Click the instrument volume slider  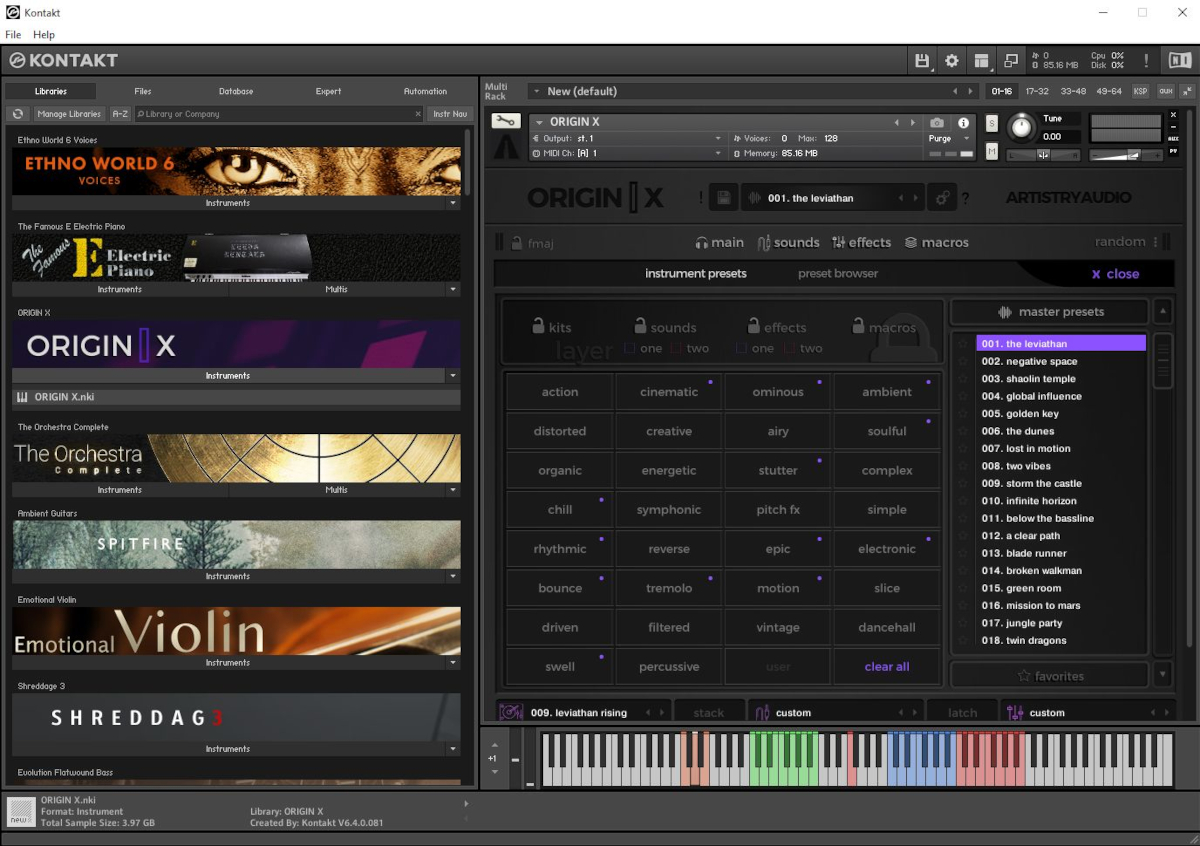(1125, 155)
